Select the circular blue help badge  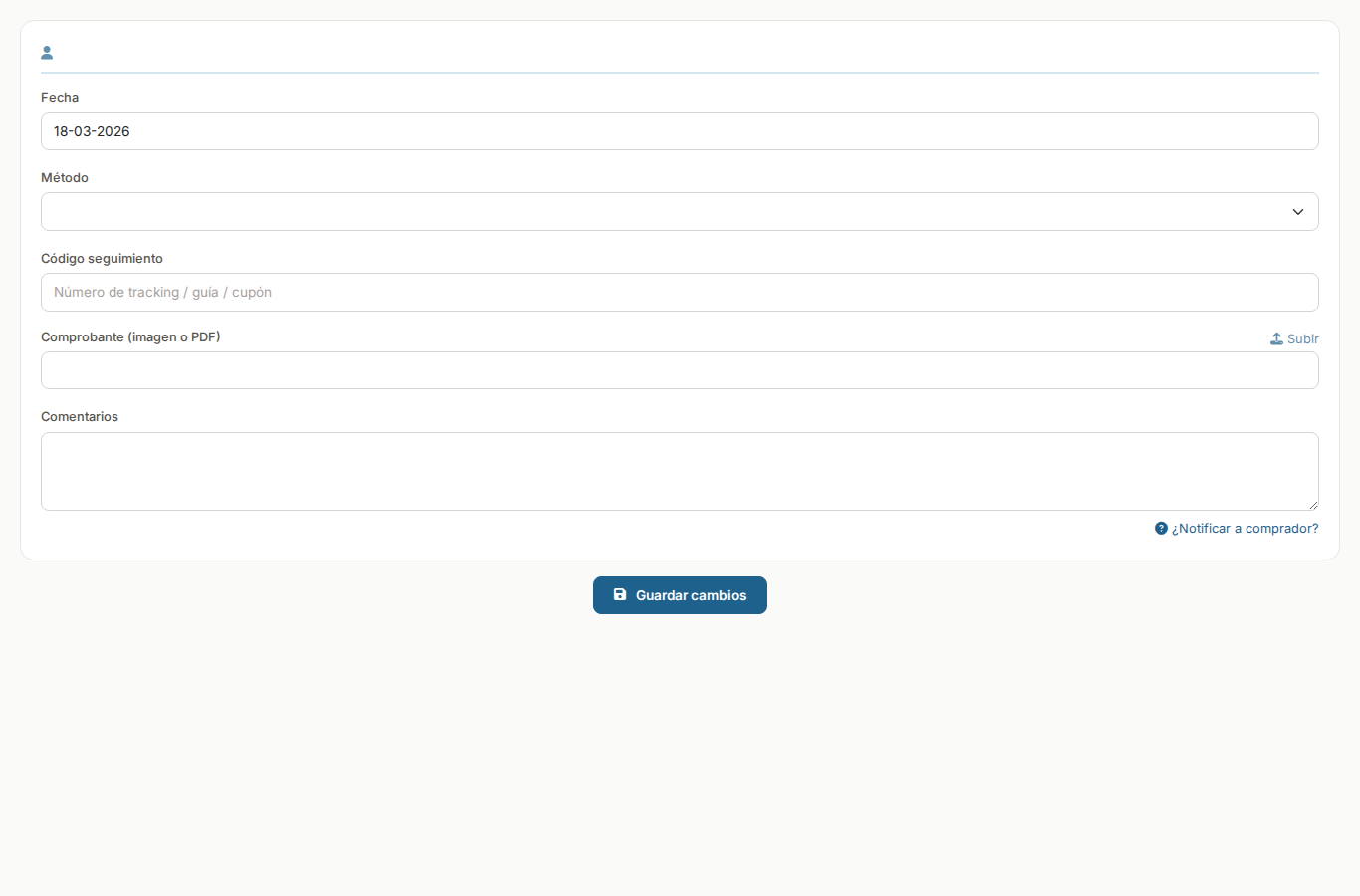point(1160,528)
